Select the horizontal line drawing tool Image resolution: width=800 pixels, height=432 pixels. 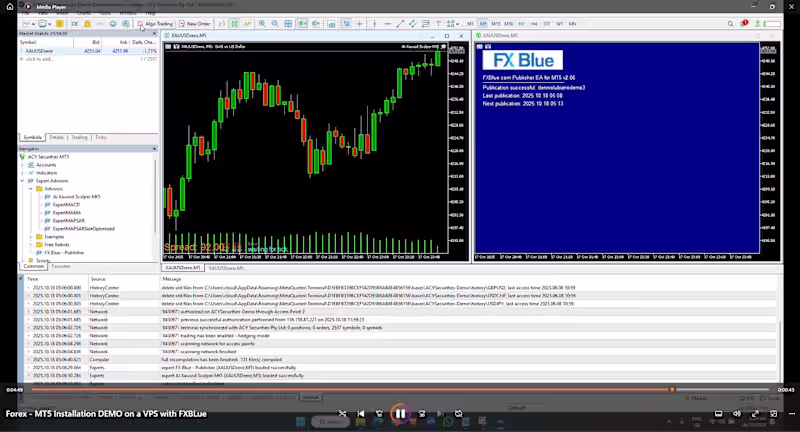point(388,24)
